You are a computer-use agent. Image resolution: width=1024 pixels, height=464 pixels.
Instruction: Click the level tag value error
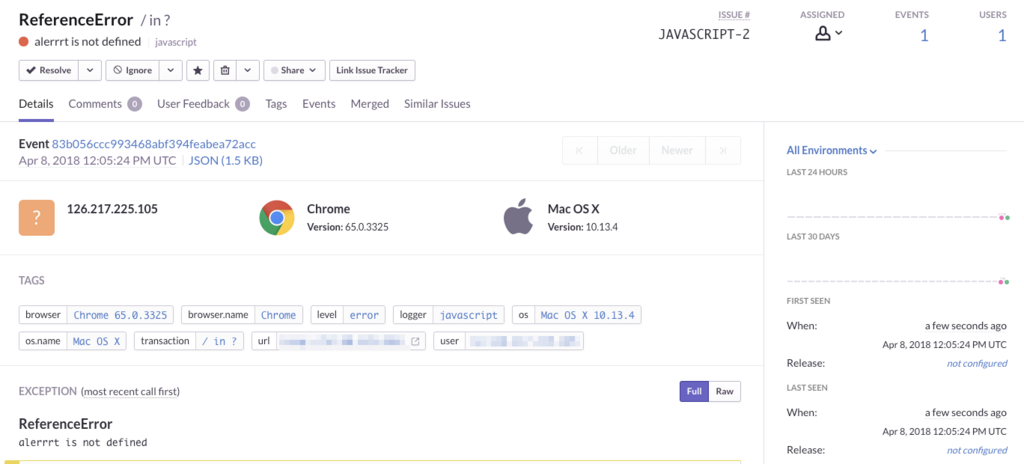point(364,315)
